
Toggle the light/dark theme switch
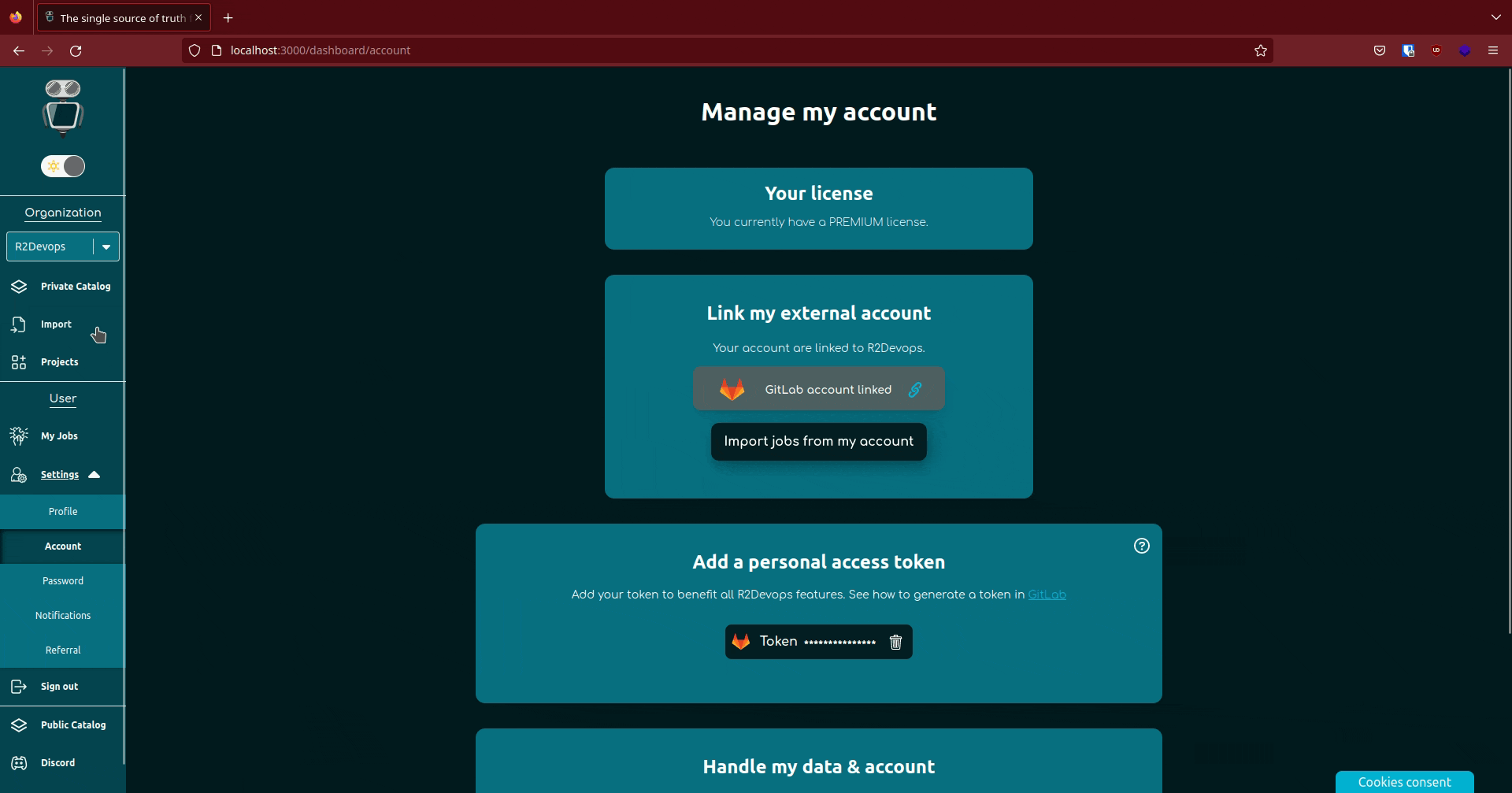tap(63, 166)
